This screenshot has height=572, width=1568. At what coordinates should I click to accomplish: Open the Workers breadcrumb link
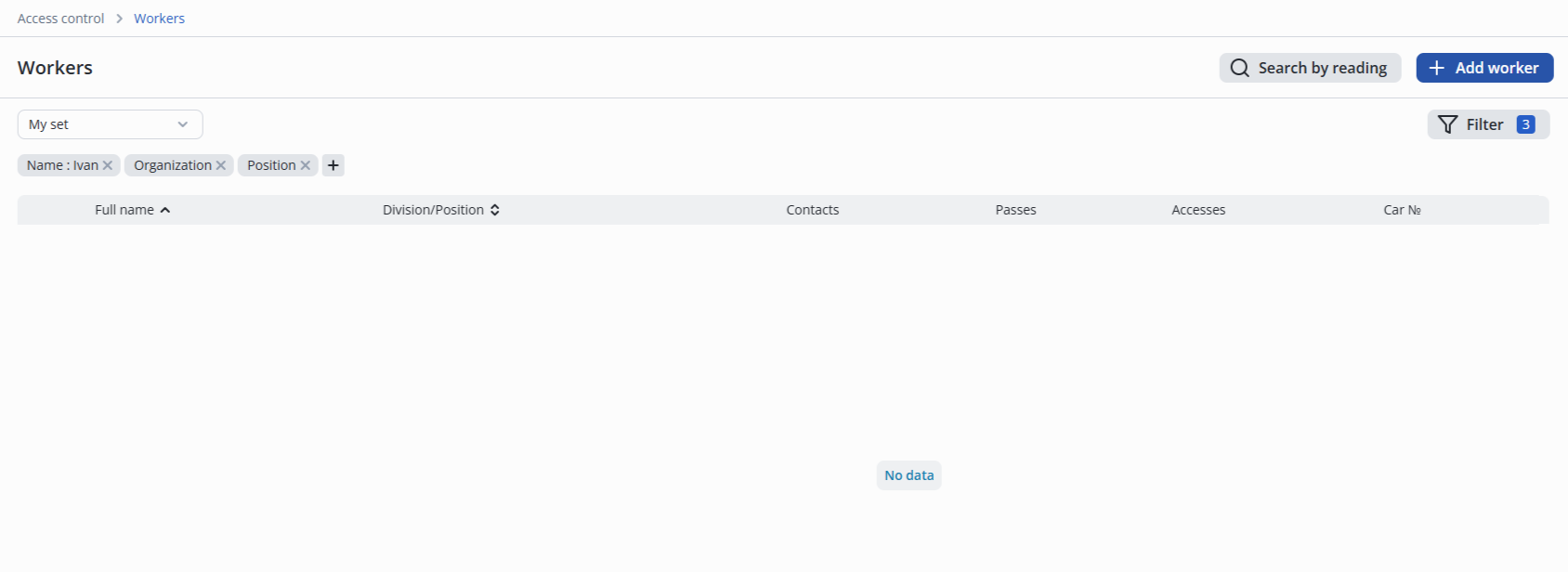[x=159, y=19]
